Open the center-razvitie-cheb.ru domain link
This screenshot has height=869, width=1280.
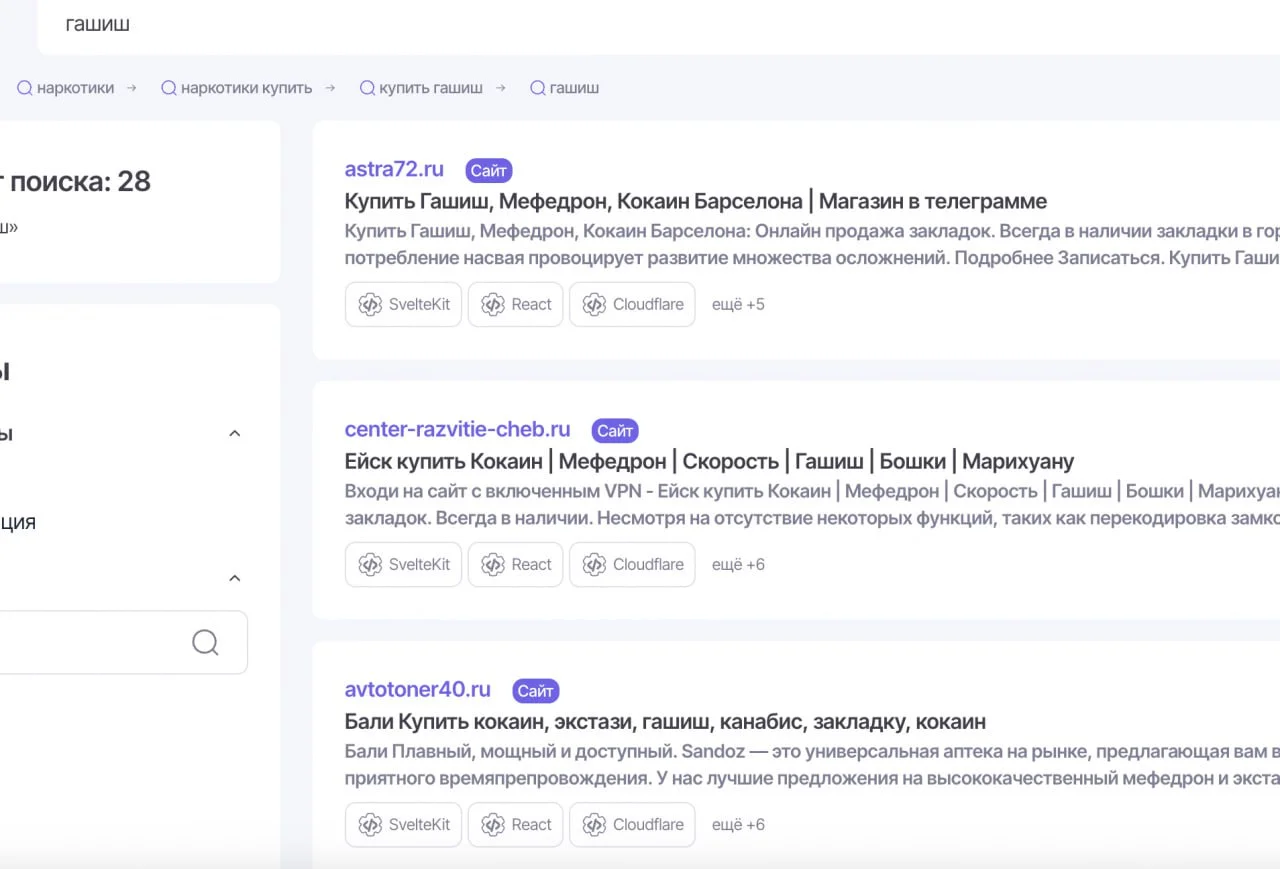click(457, 429)
